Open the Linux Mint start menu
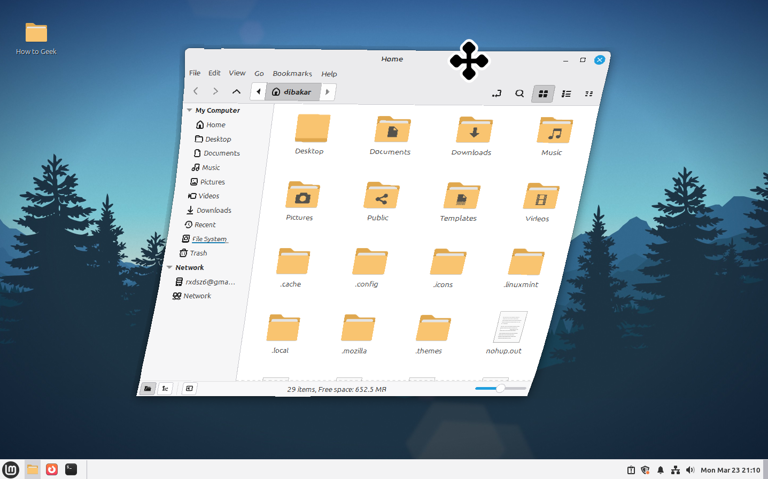The height and width of the screenshot is (479, 768). (11, 469)
